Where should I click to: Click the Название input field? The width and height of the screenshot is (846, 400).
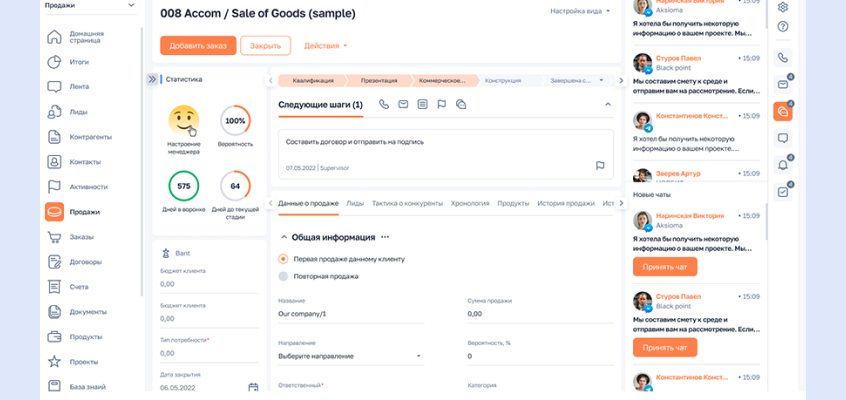point(350,314)
